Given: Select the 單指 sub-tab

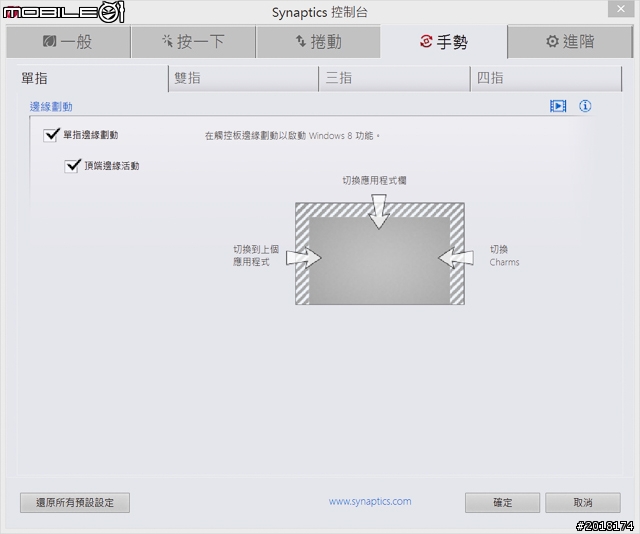Looking at the screenshot, I should tap(92, 78).
